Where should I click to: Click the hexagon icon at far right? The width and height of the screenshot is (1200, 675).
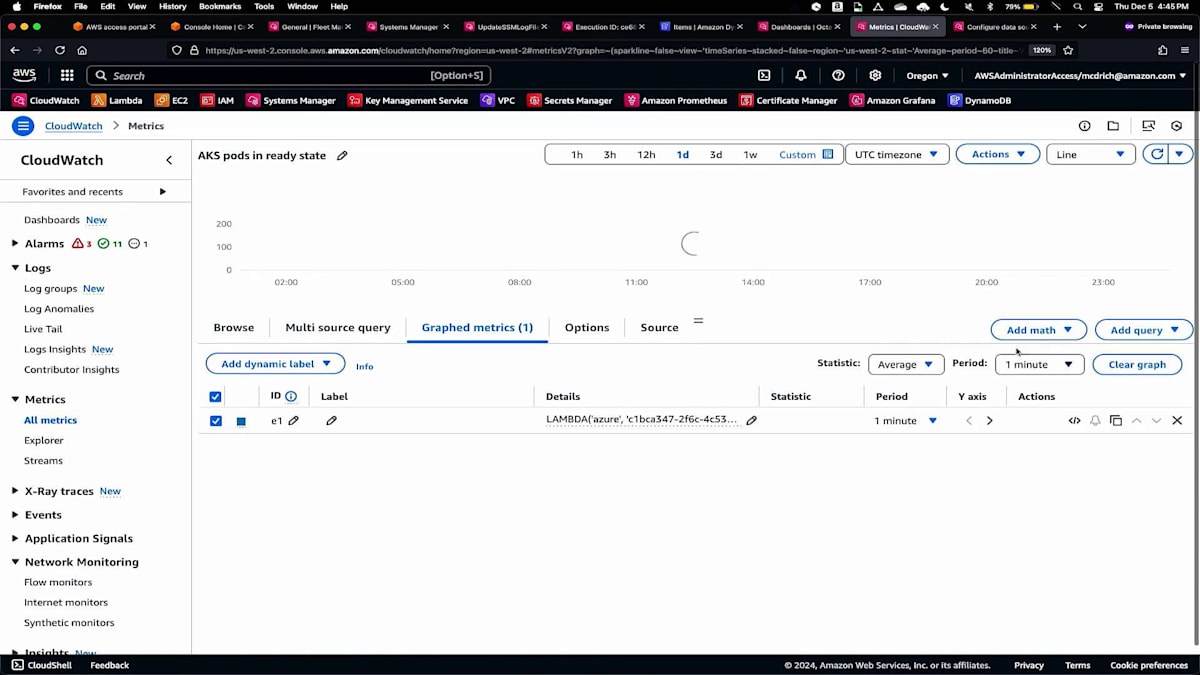pos(1177,126)
